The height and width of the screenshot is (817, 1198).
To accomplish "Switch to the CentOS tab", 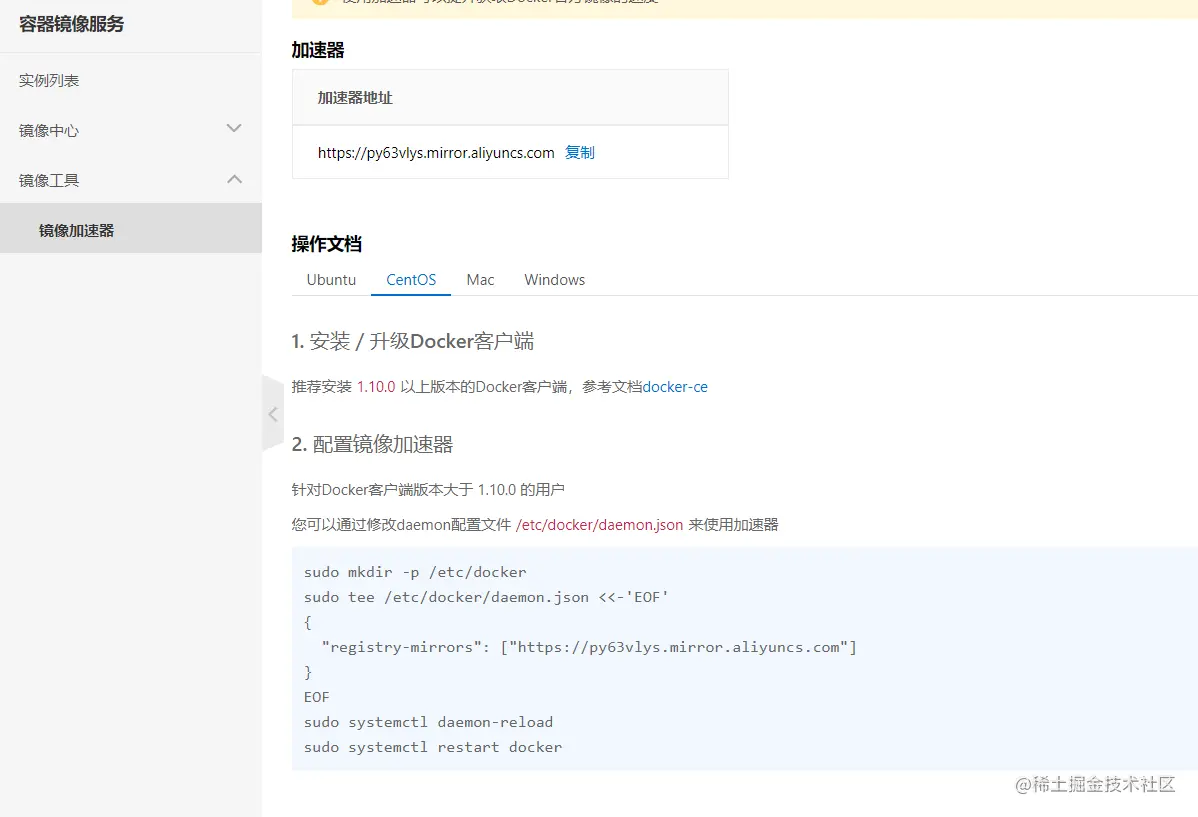I will pyautogui.click(x=411, y=280).
